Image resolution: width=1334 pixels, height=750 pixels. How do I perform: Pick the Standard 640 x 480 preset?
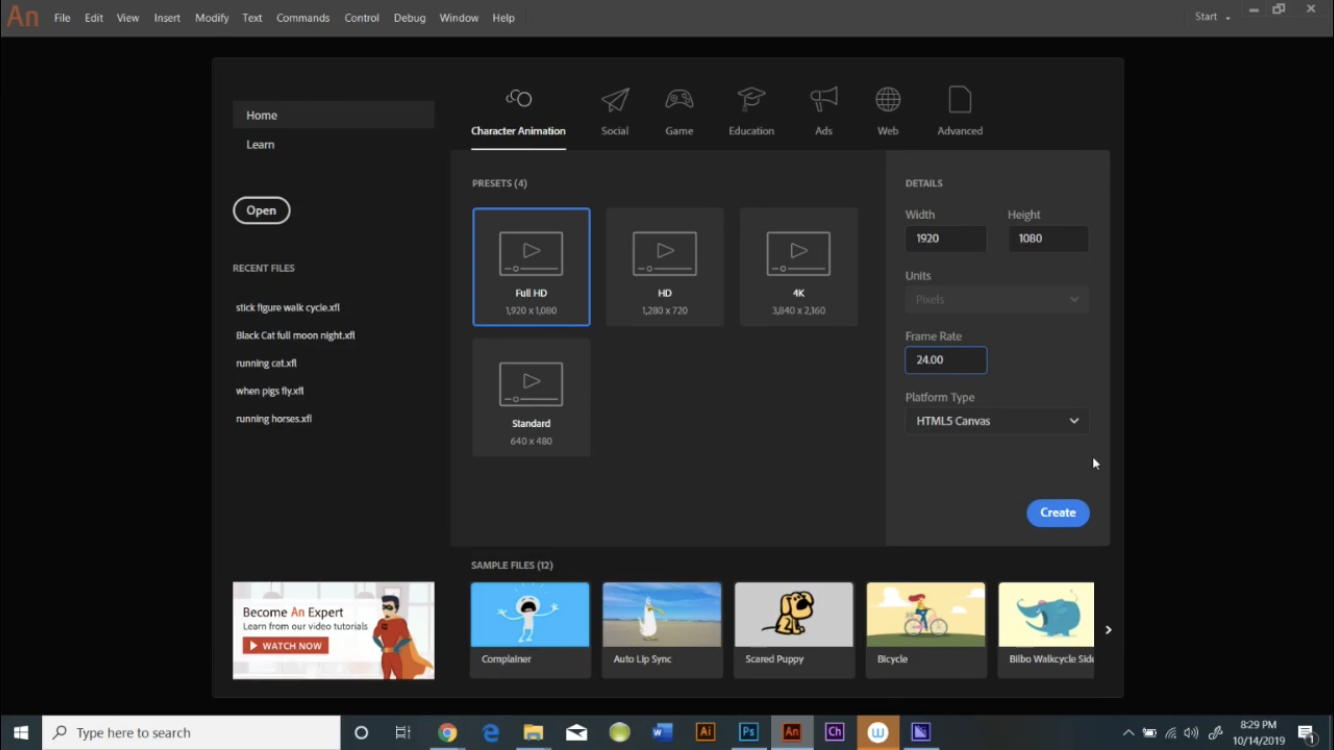531,398
